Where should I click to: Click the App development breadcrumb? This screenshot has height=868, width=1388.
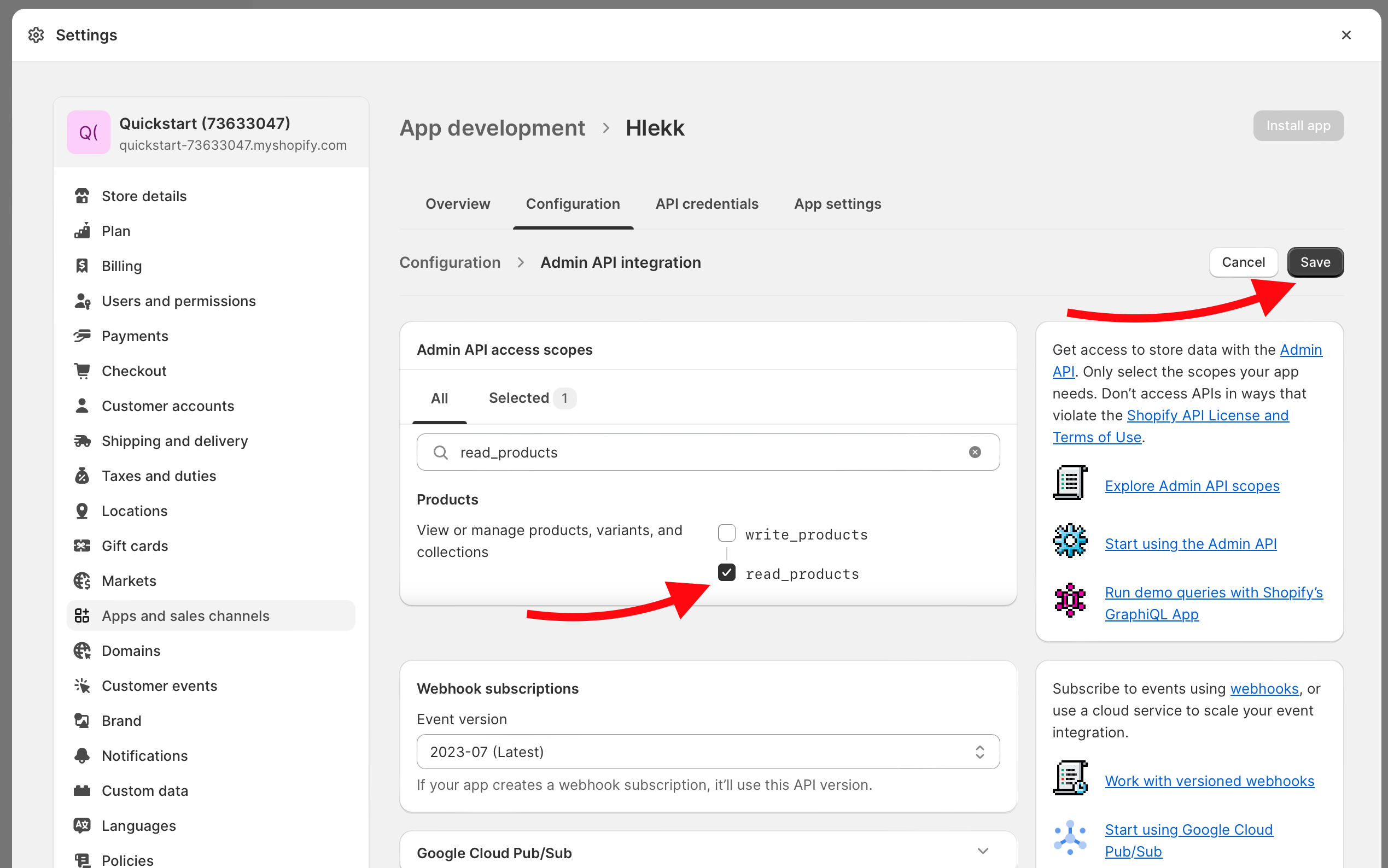pyautogui.click(x=492, y=127)
